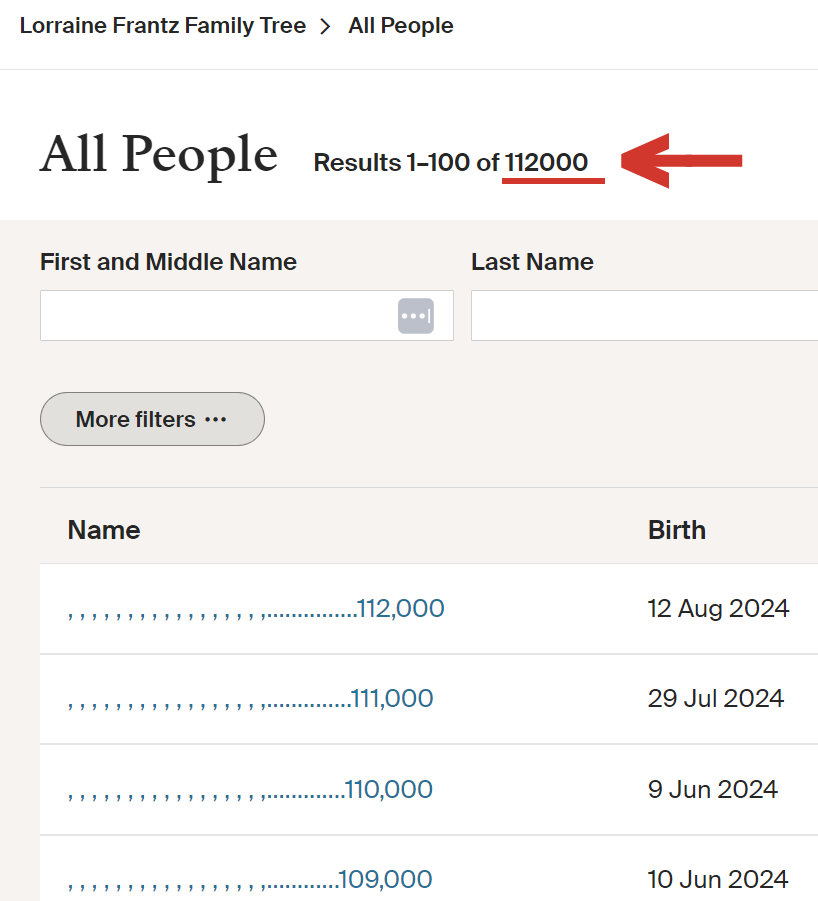Select the All People breadcrumb item

click(400, 26)
